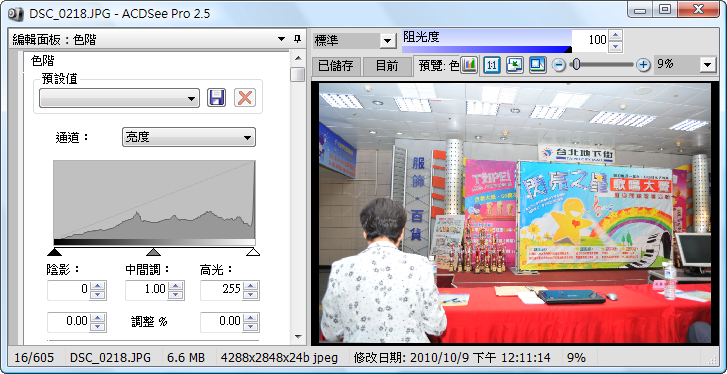
Task: Click the red X delete preset icon
Action: coord(245,98)
